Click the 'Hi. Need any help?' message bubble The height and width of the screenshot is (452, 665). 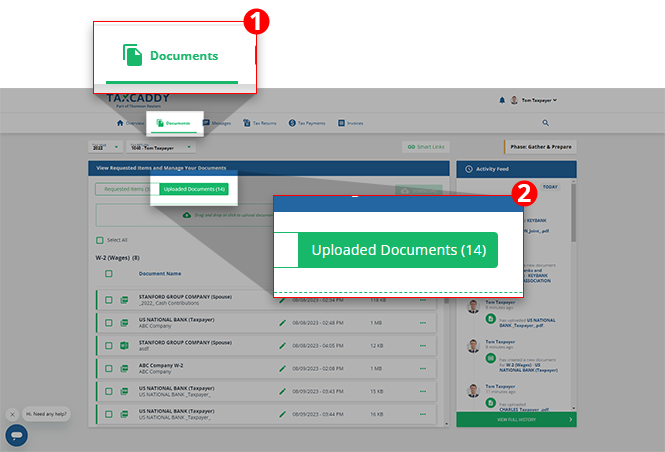pos(47,414)
